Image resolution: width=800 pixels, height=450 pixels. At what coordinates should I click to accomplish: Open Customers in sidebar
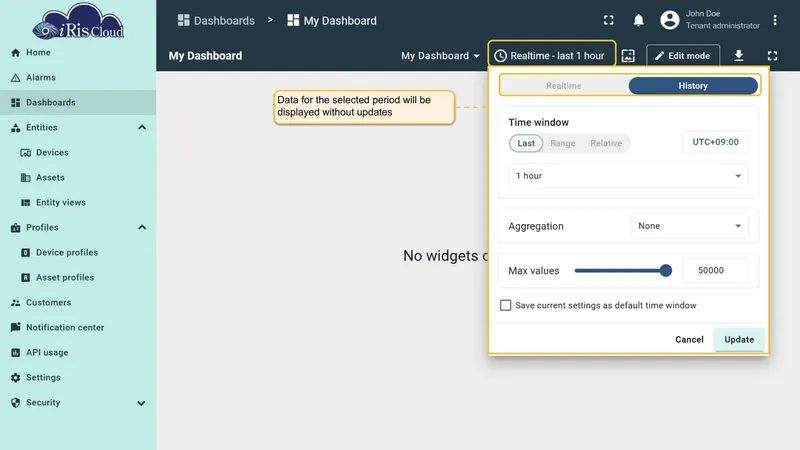[x=78, y=303]
